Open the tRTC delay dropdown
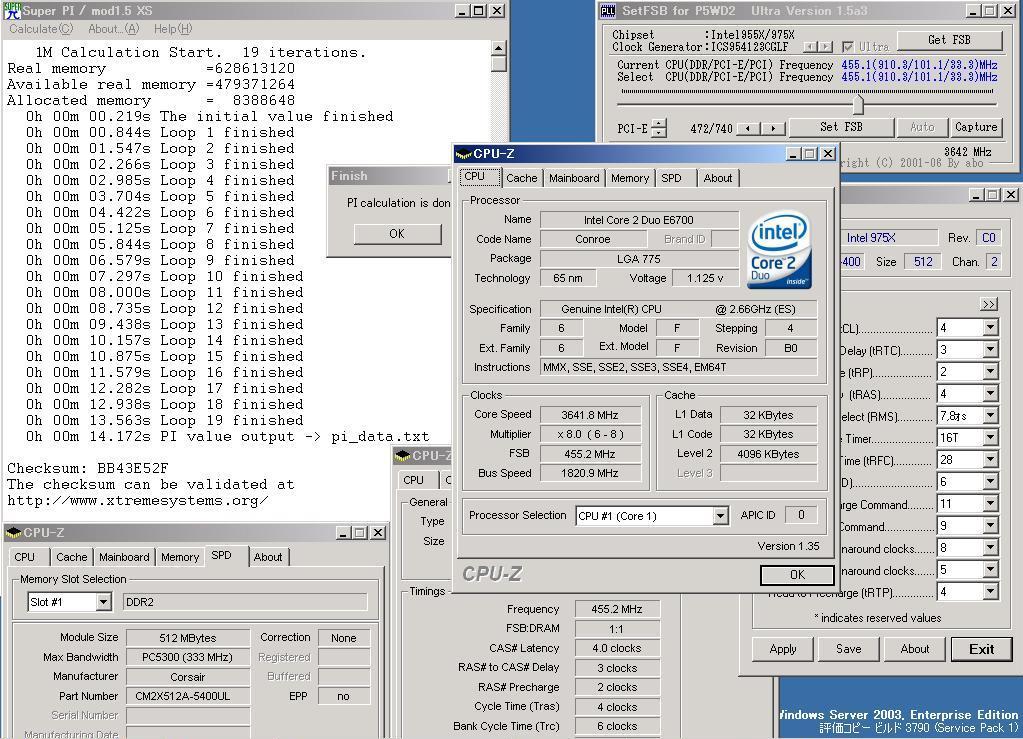 pos(990,350)
